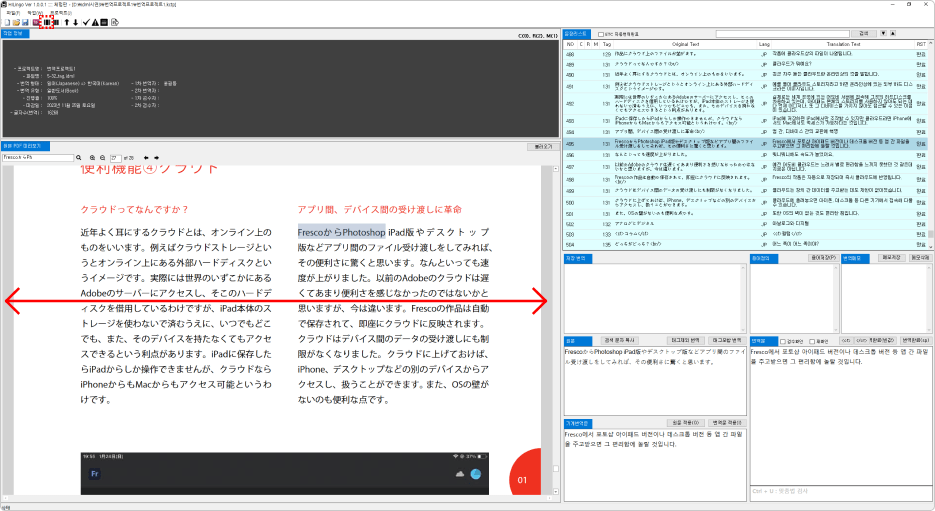The image size is (935, 511).
Task: Click the export document toolbar icon
Action: click(114, 22)
